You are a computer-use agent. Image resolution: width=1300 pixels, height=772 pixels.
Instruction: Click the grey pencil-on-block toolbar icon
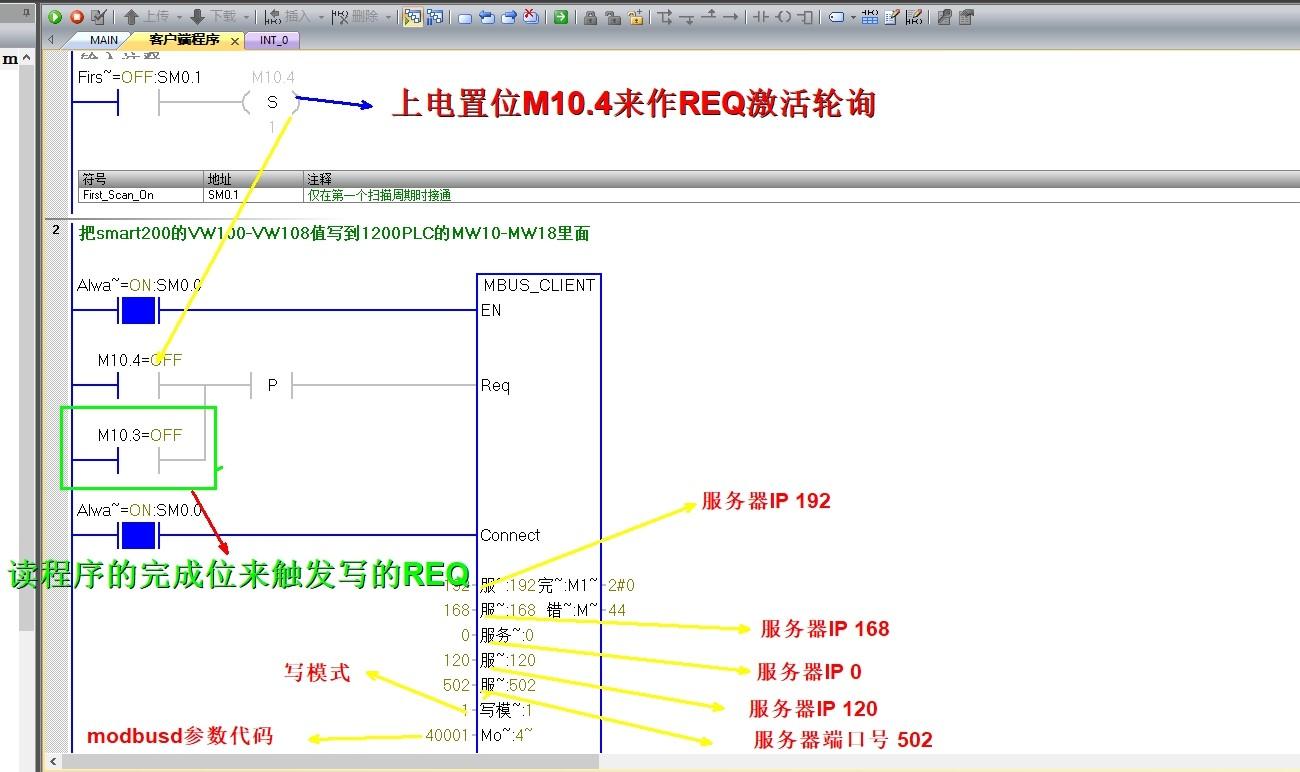pos(944,17)
